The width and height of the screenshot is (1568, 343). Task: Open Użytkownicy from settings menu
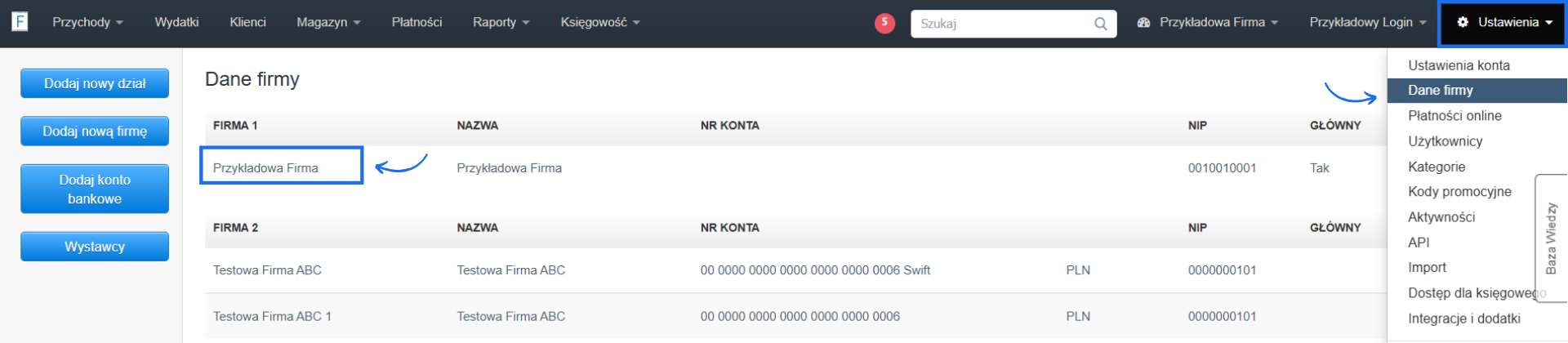point(1445,141)
